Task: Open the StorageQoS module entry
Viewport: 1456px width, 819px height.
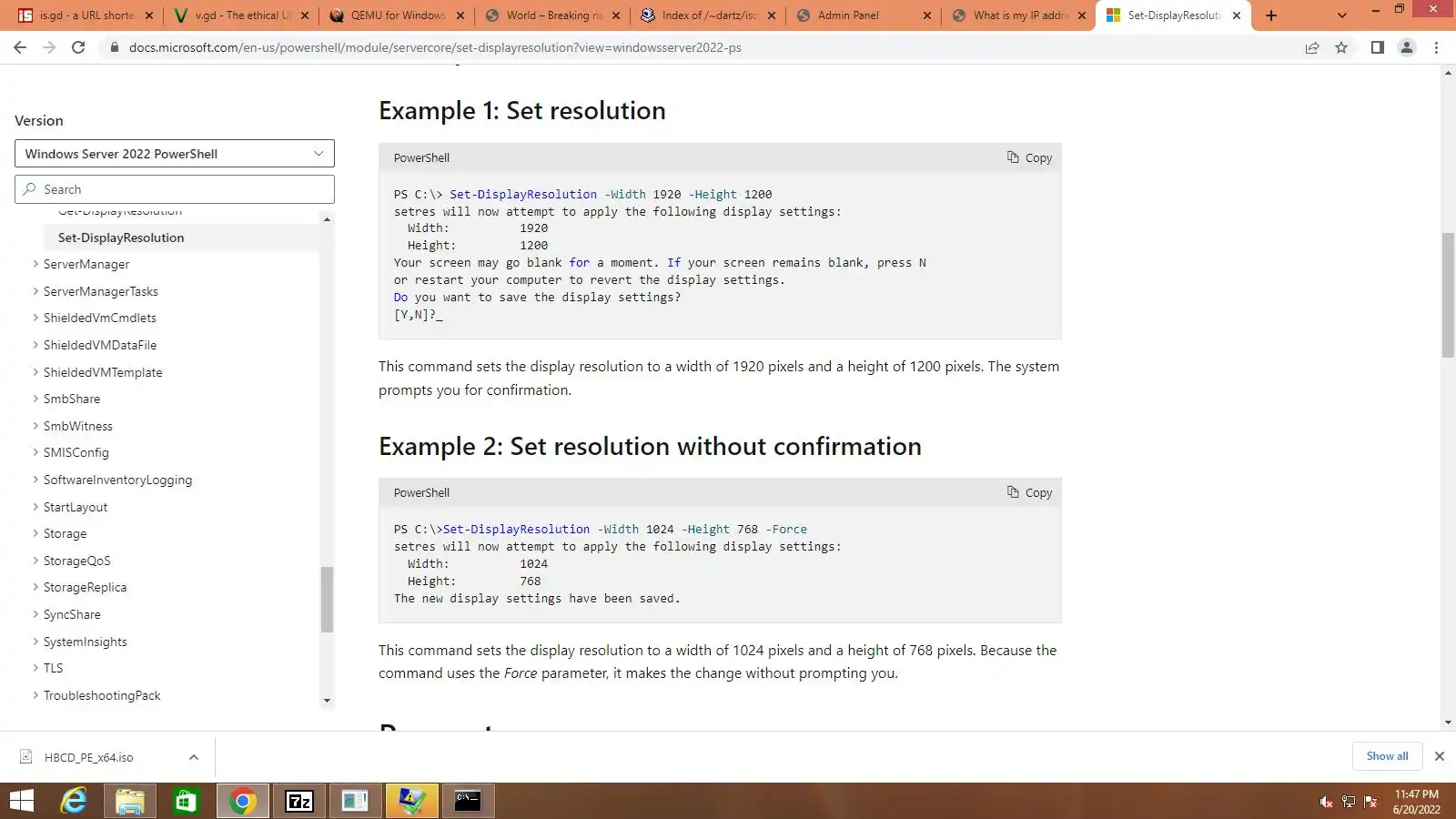Action: point(76,561)
